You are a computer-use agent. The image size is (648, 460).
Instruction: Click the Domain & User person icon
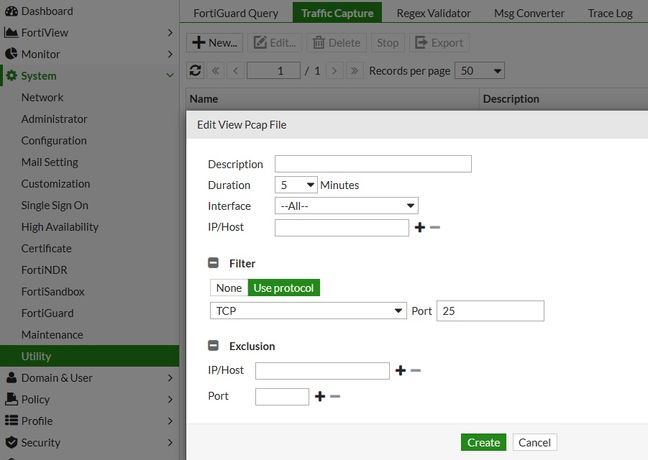point(12,378)
